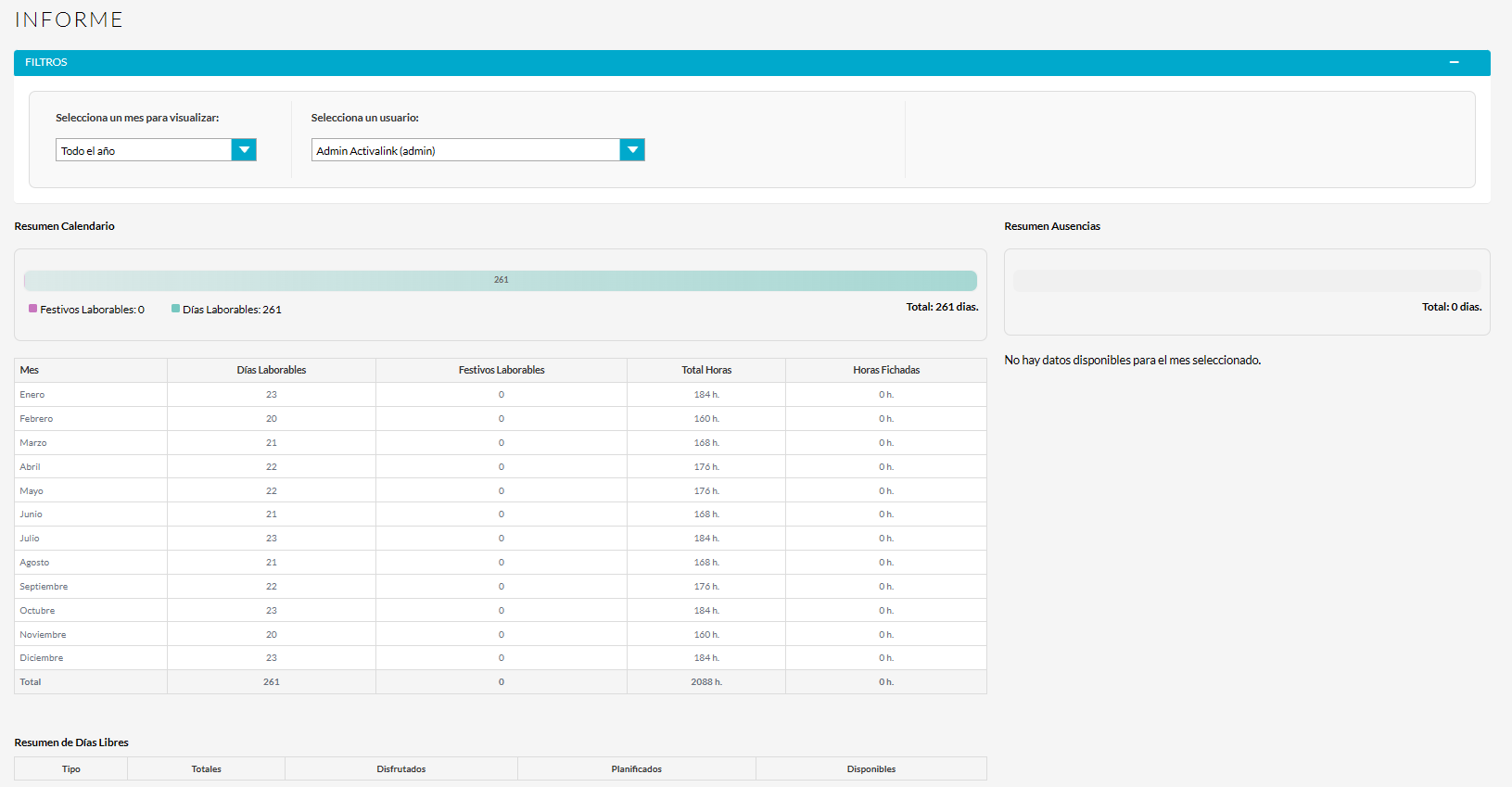Viewport: 1512px width, 787px height.
Task: Click the Festivos Laborables column header
Action: pyautogui.click(x=502, y=370)
